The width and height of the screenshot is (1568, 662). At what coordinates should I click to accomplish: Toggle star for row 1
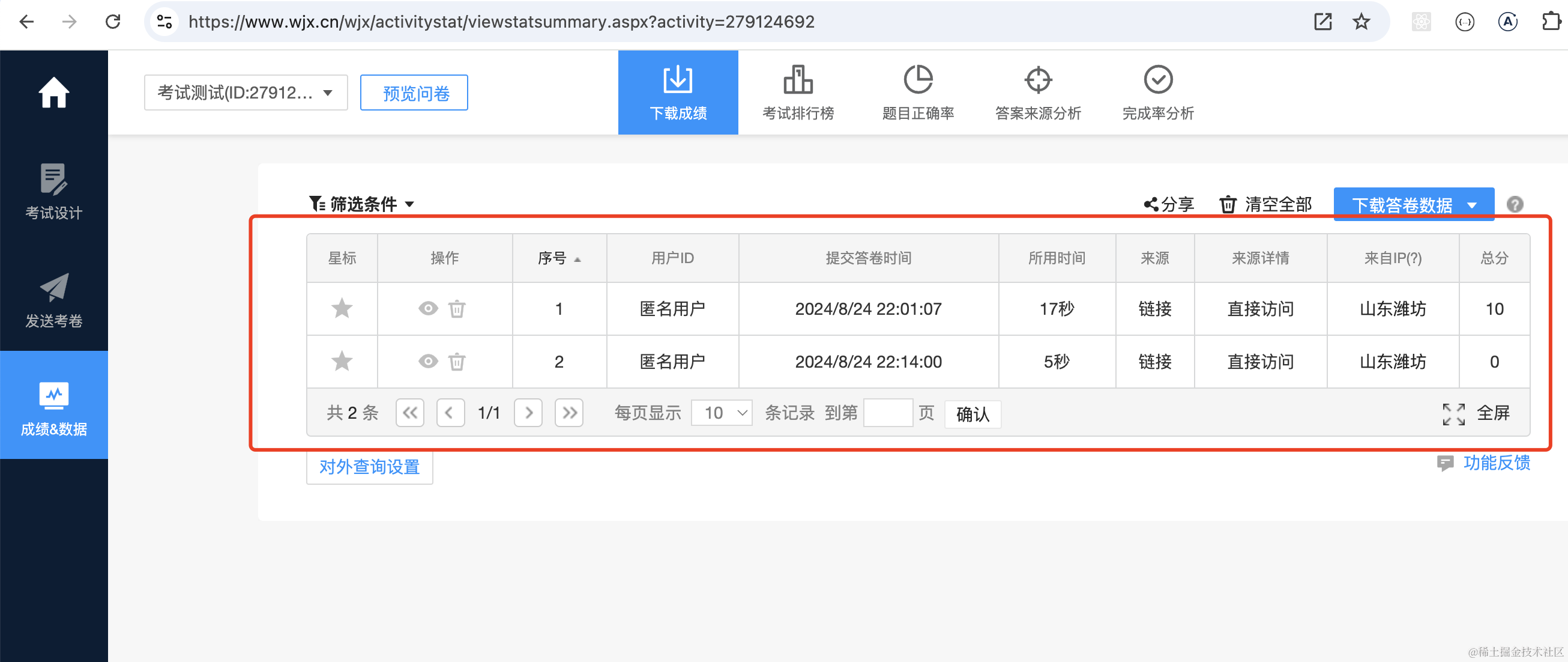342,309
